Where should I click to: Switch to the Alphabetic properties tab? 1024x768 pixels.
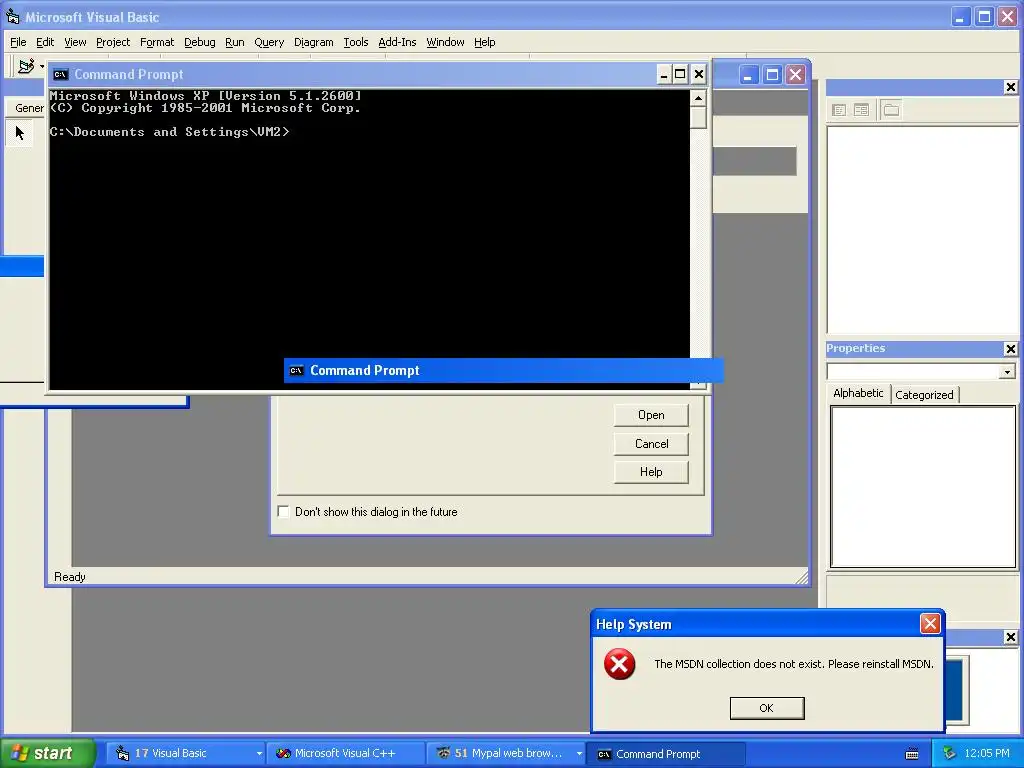click(858, 393)
